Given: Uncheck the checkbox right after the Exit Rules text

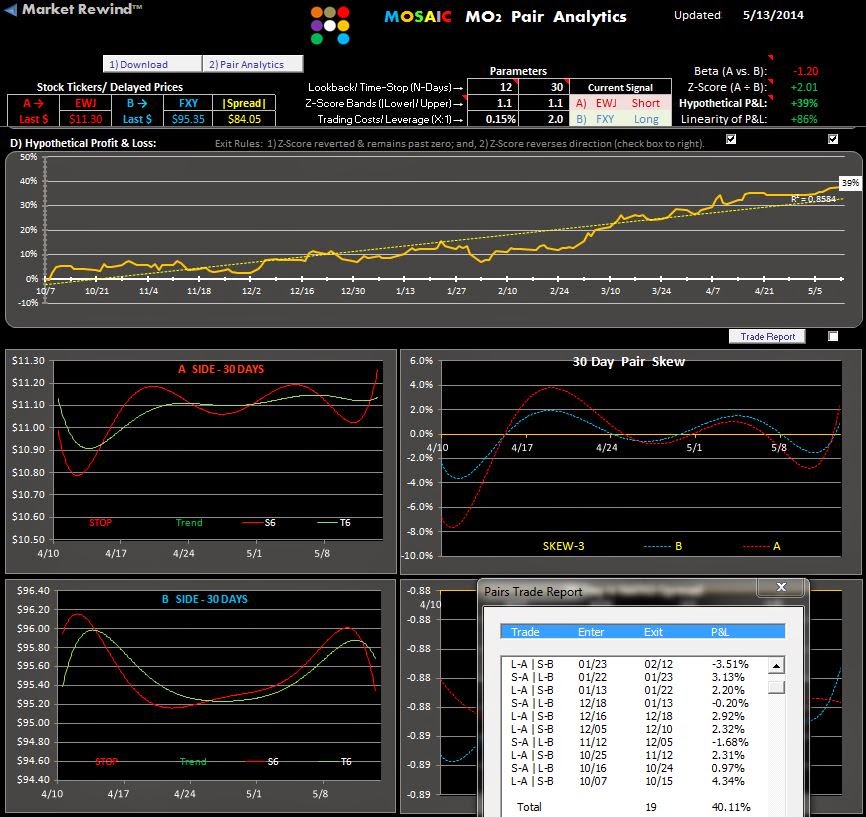Looking at the screenshot, I should point(731,139).
